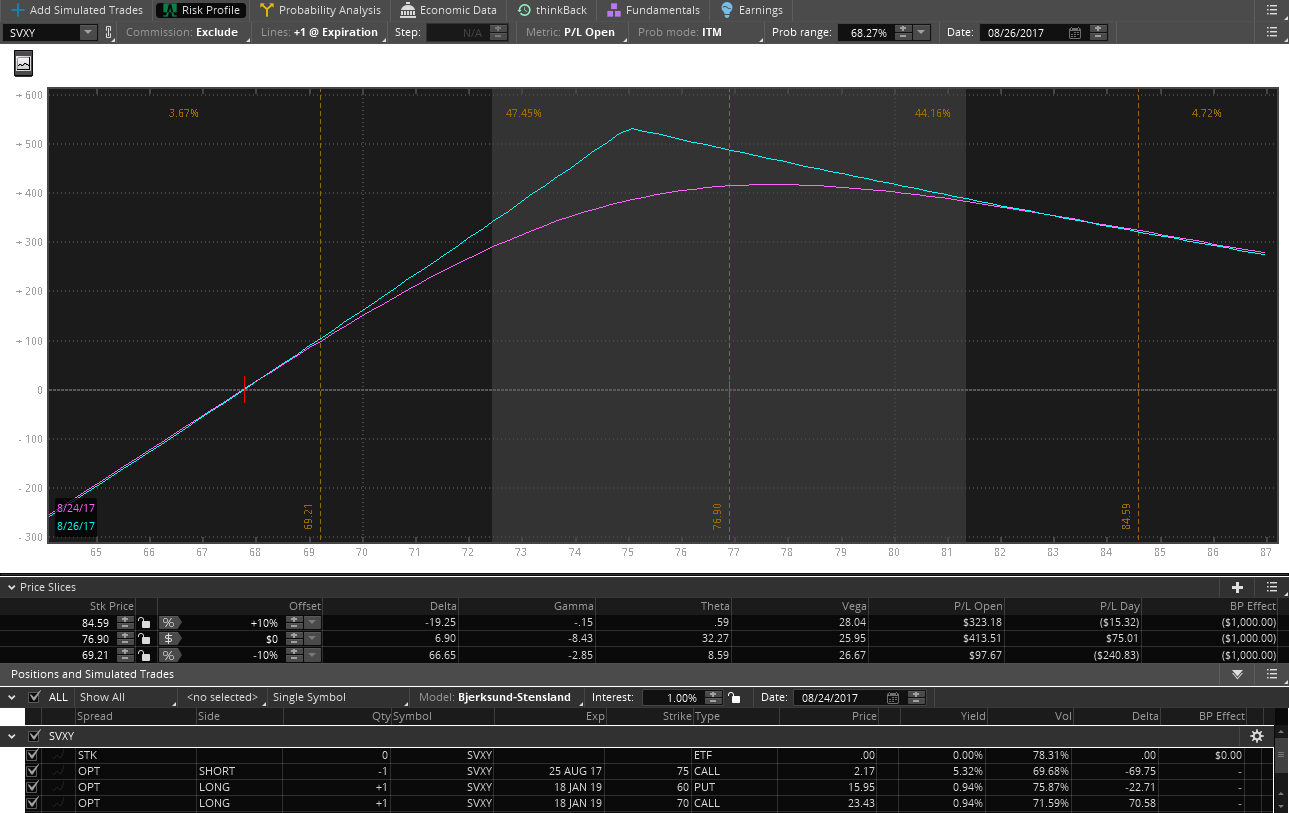Viewport: 1289px width, 813px height.
Task: Click the interest rate lock icon
Action: click(734, 697)
